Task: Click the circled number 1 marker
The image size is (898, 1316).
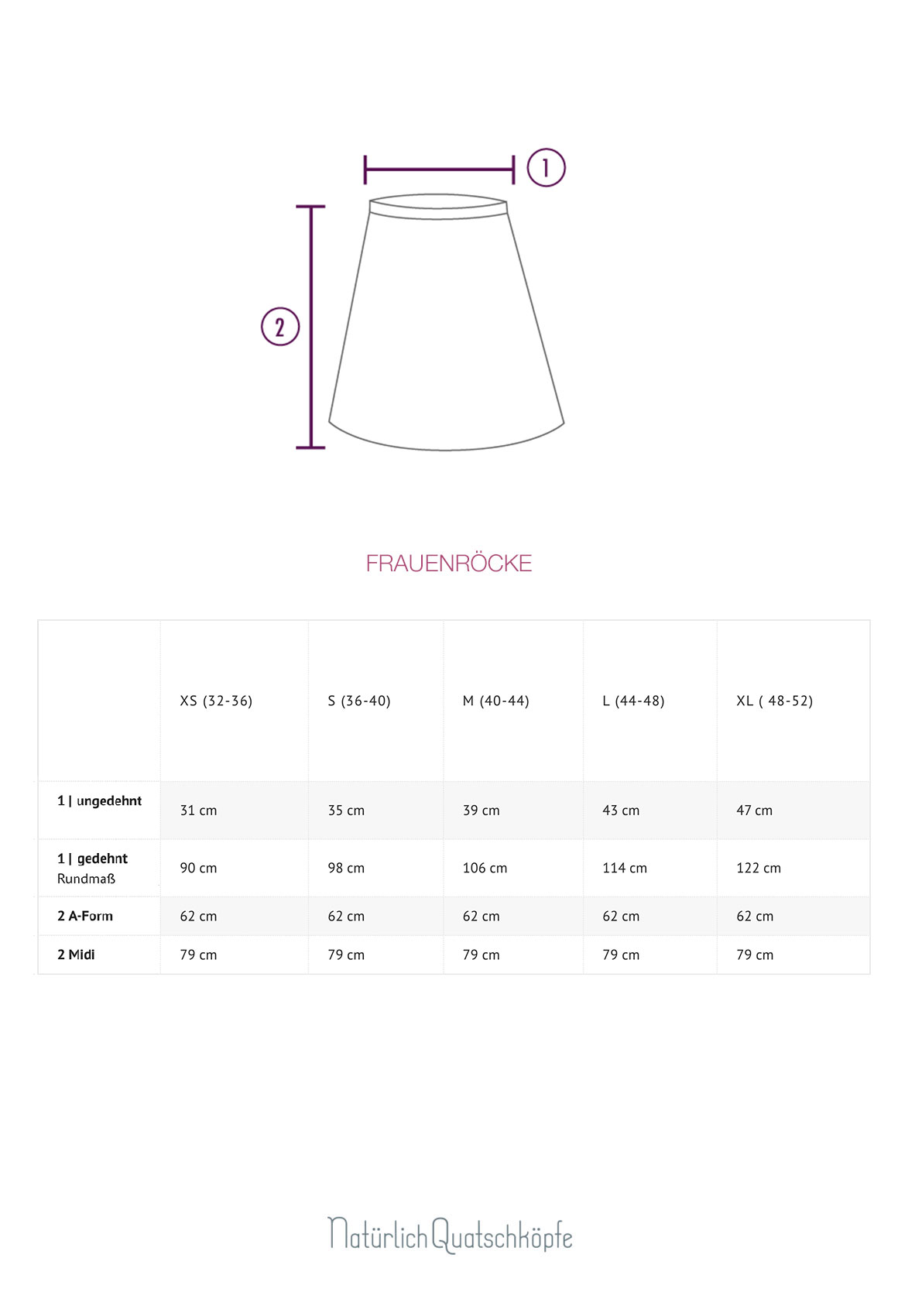Action: [547, 168]
